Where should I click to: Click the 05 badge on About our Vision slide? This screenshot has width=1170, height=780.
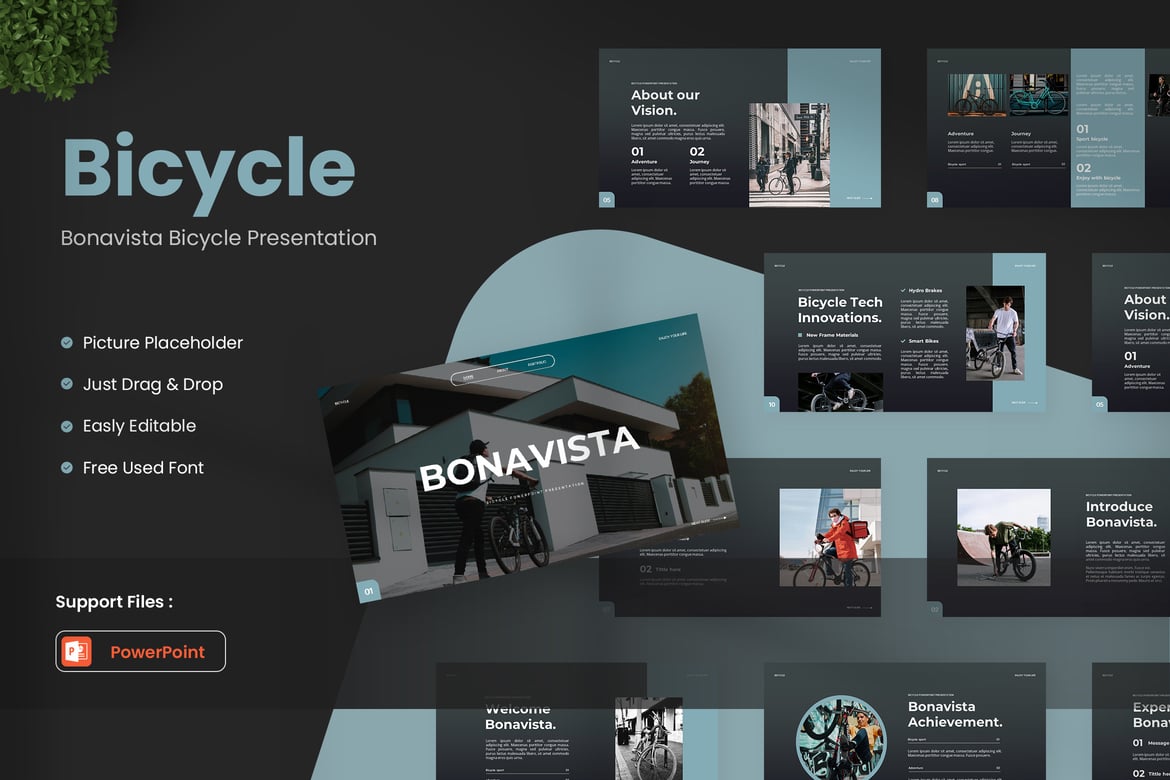click(x=607, y=199)
